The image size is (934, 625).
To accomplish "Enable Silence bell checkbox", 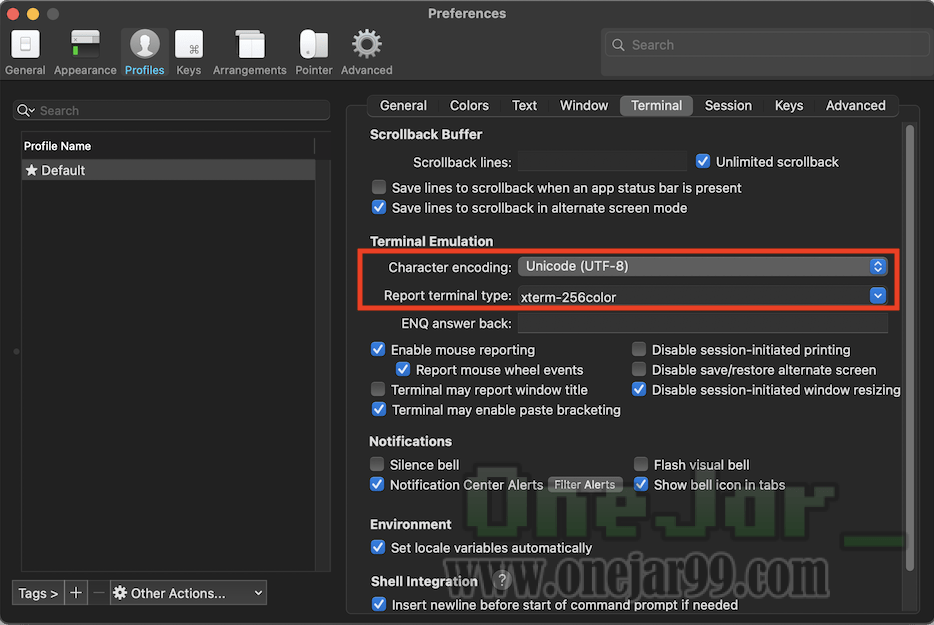I will coord(377,464).
